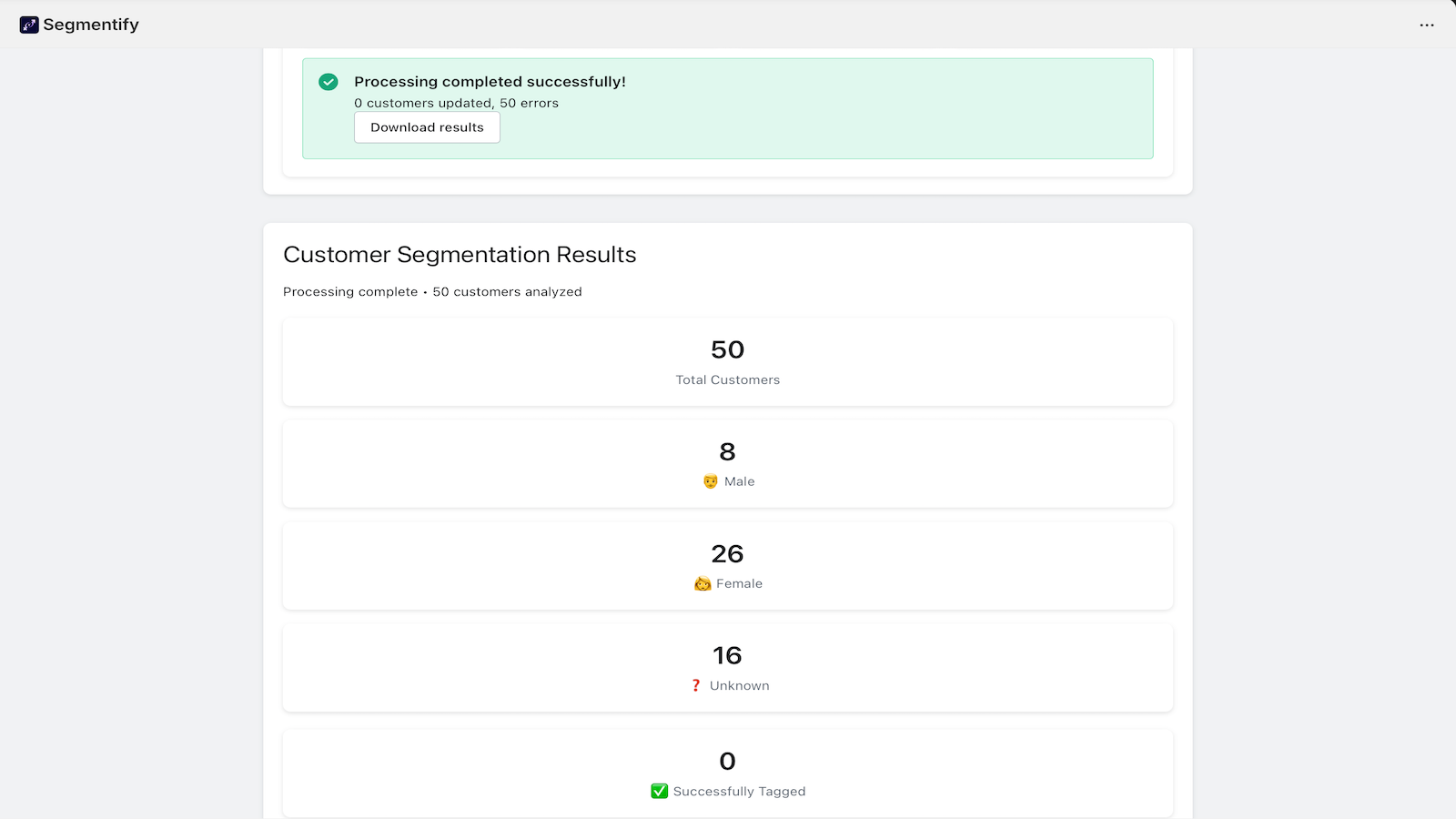Click the Segmentify app name in header
The height and width of the screenshot is (819, 1456).
pyautogui.click(x=92, y=25)
